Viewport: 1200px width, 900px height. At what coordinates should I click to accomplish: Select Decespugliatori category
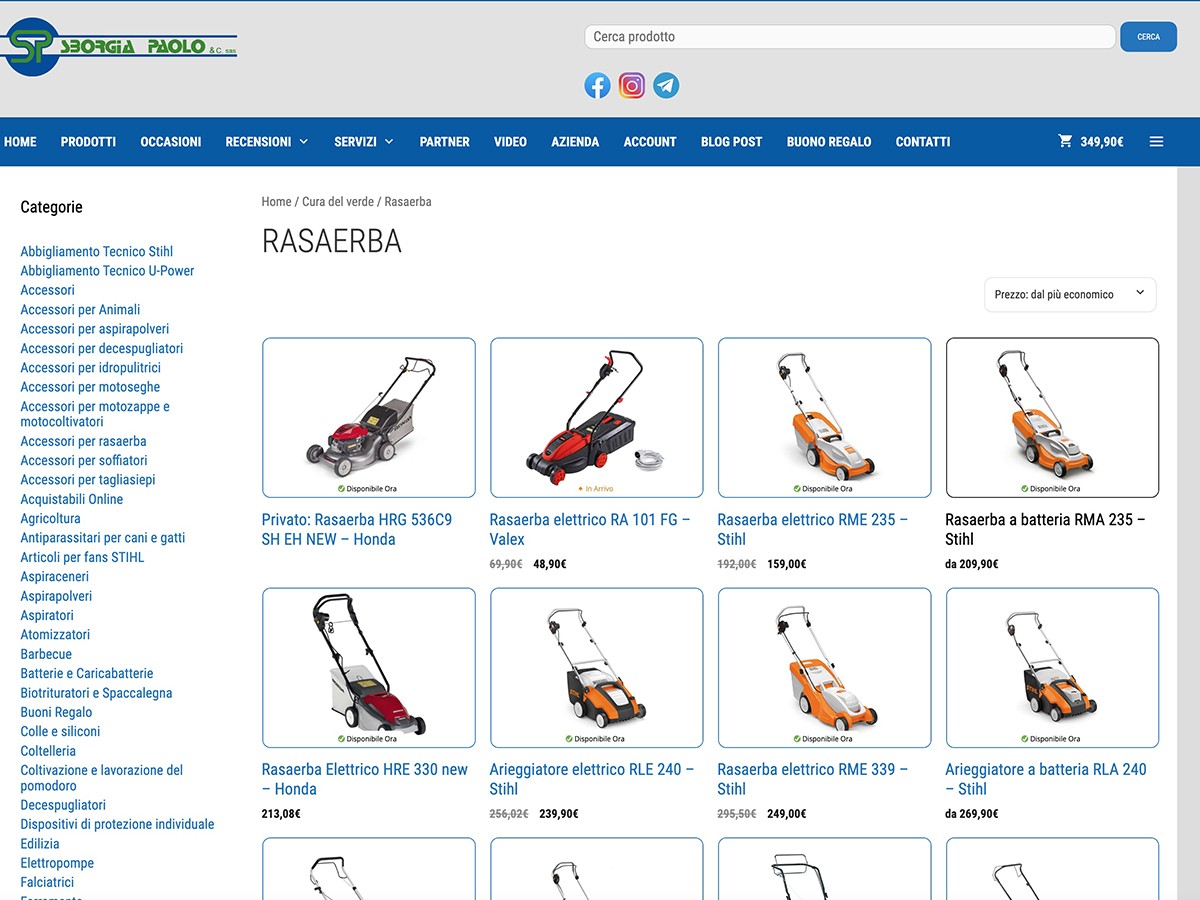[x=63, y=805]
